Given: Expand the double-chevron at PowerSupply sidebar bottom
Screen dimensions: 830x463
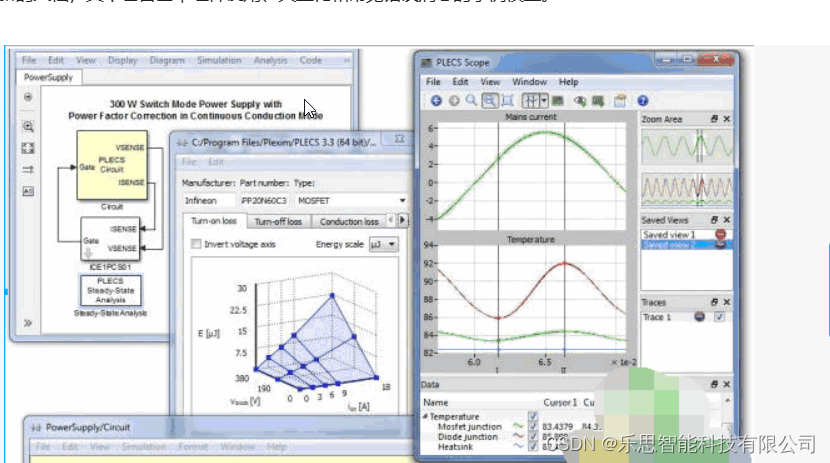Looking at the screenshot, I should coord(28,323).
